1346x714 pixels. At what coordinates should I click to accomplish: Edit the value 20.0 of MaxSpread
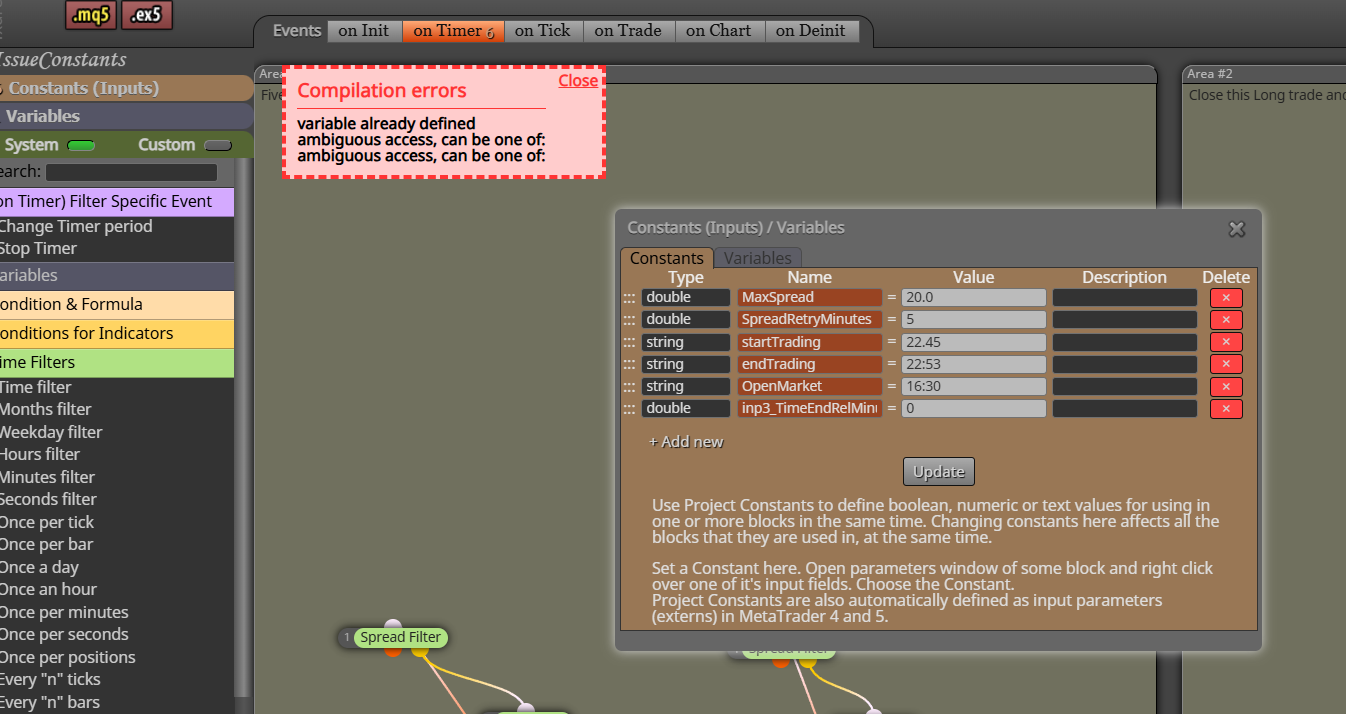pyautogui.click(x=974, y=298)
